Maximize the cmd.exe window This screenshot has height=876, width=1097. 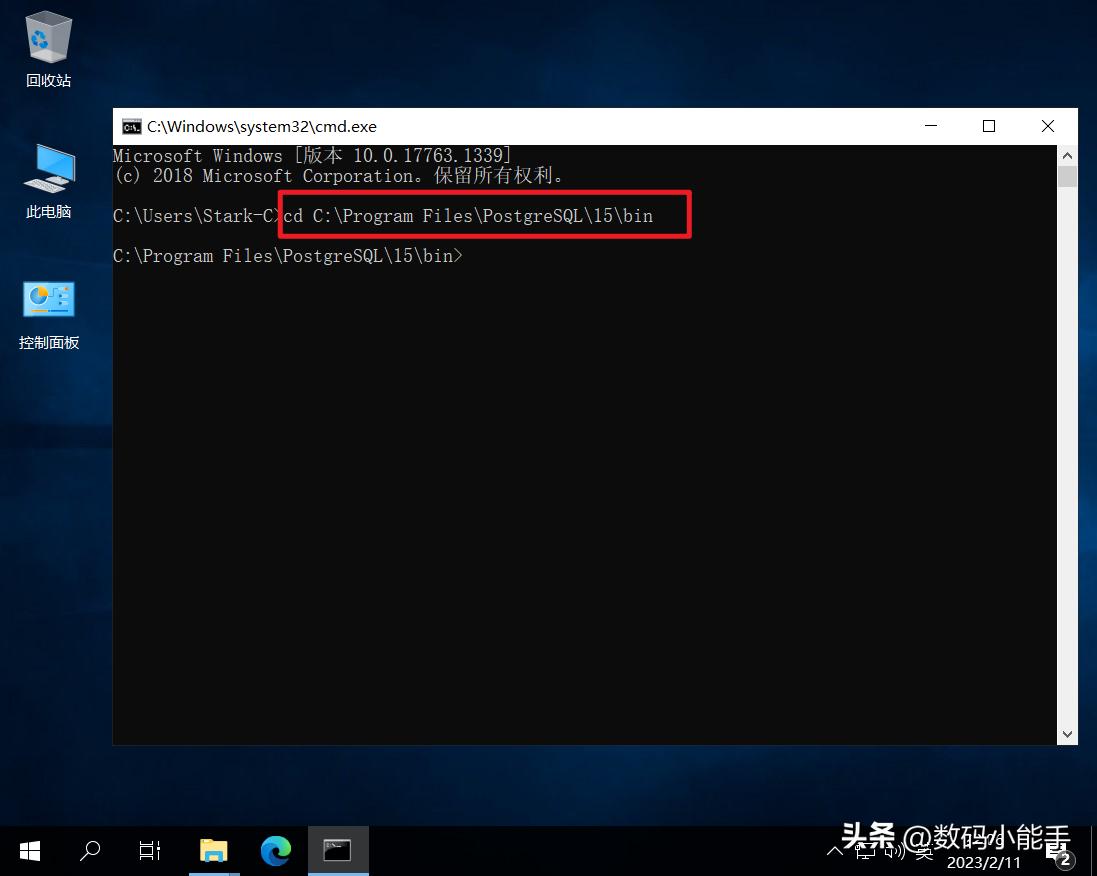coord(989,127)
